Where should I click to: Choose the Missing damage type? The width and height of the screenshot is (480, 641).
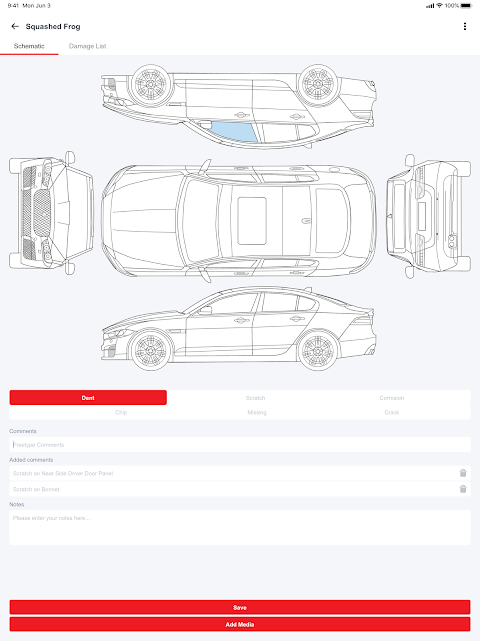(x=257, y=412)
